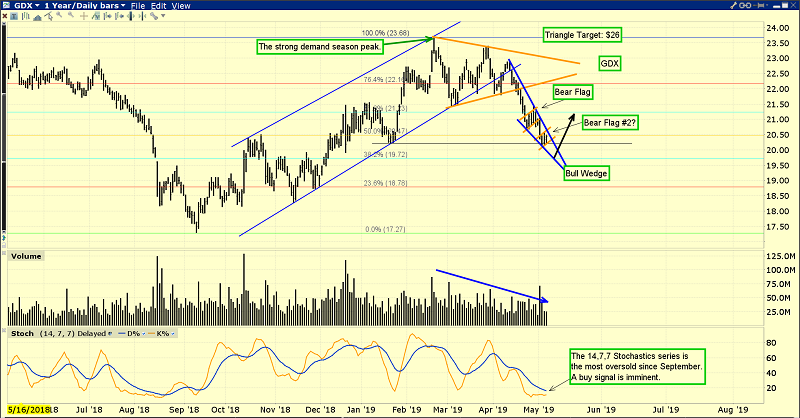Close the Stoch panel with its X
This screenshot has width=800, height=418.
tap(4, 330)
